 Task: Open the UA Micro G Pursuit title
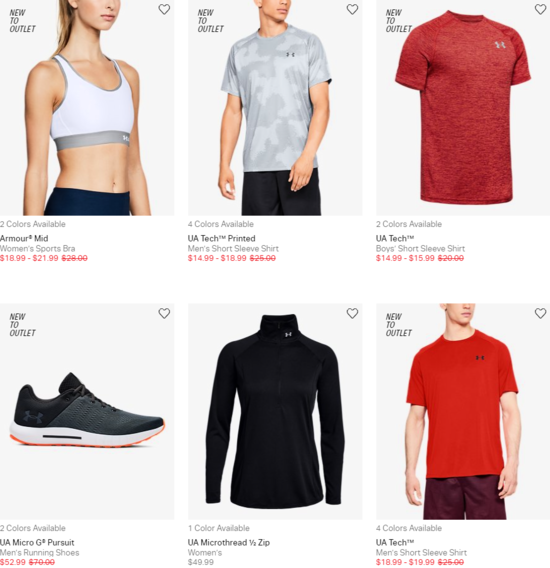37,542
